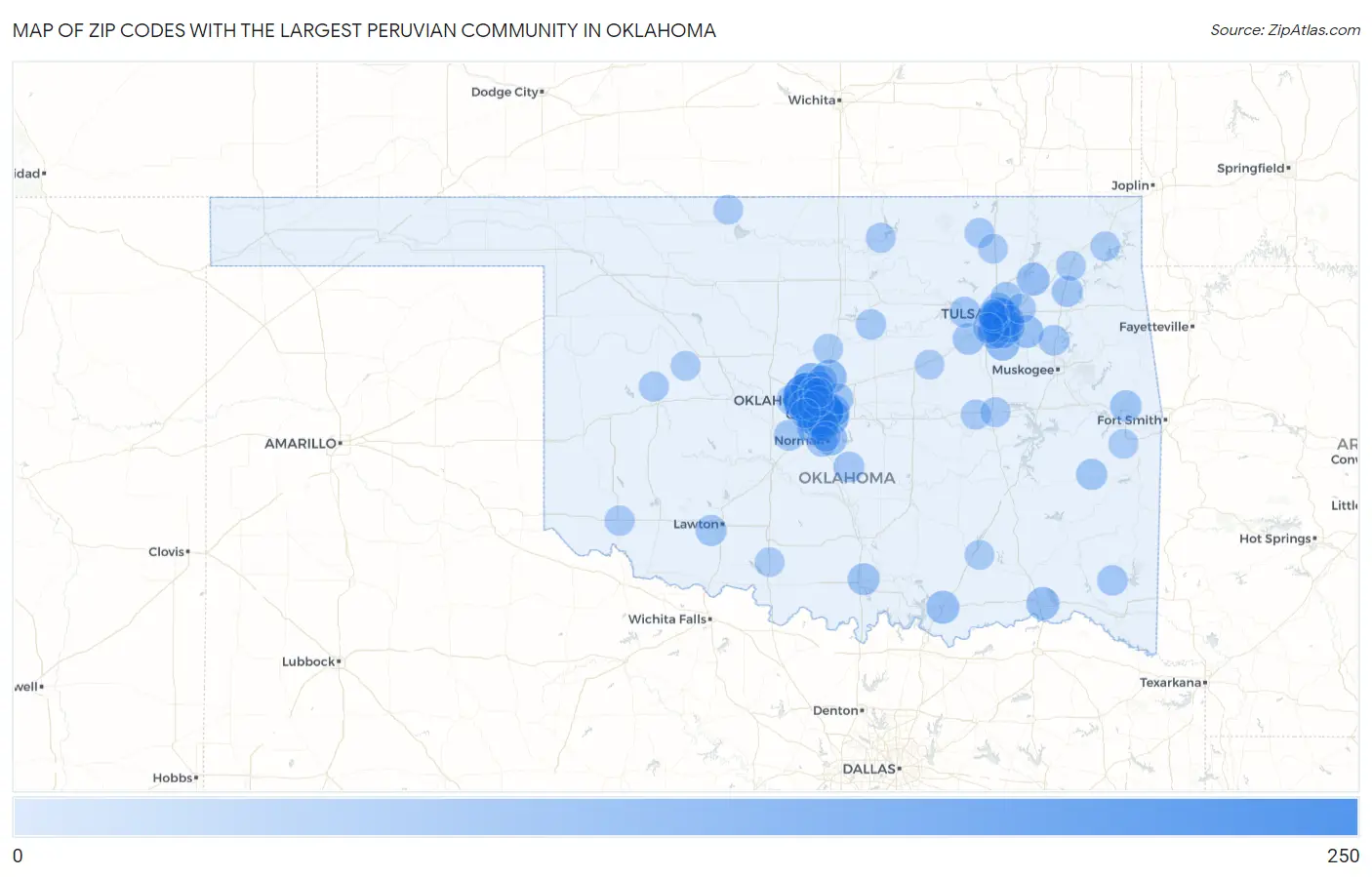1372x877 pixels.
Task: Click the Lubbock city label
Action: (308, 661)
